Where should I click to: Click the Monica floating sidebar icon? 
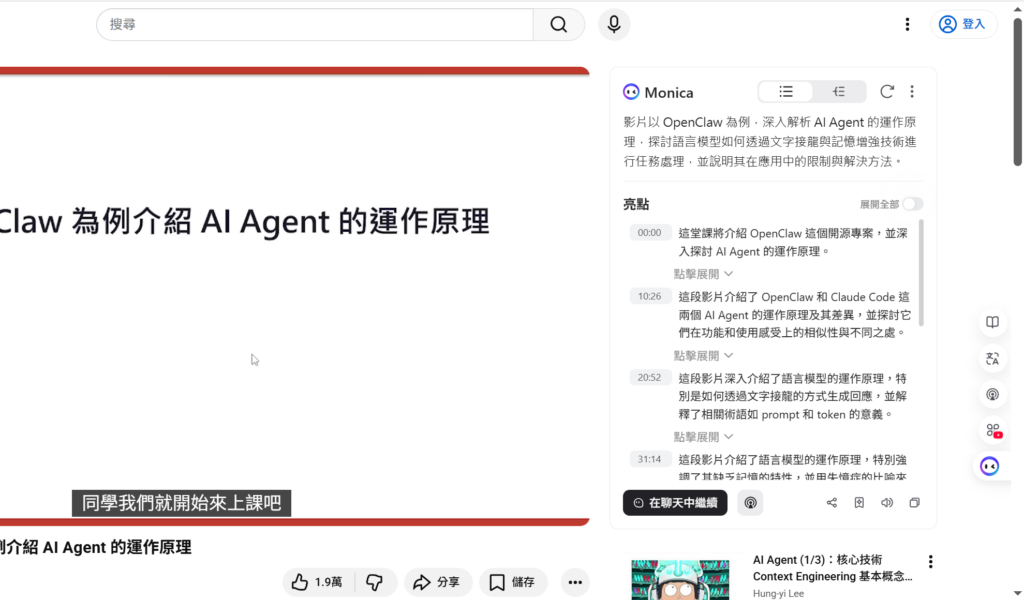989,466
